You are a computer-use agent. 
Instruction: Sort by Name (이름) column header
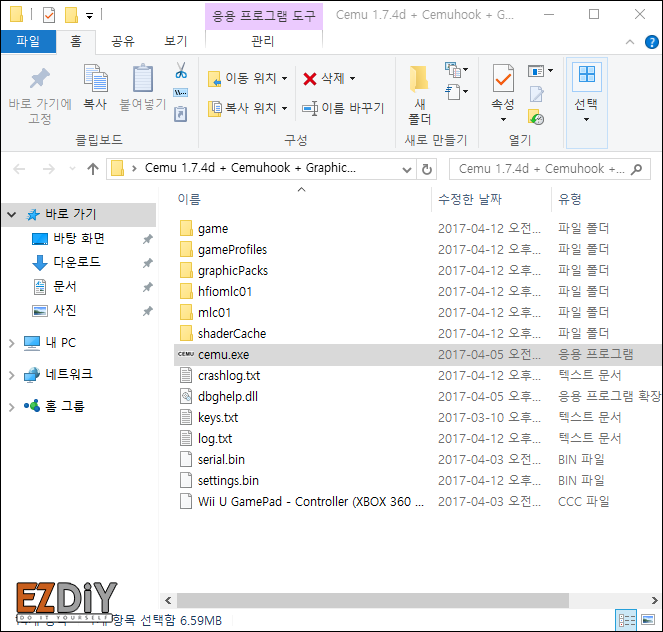point(189,199)
